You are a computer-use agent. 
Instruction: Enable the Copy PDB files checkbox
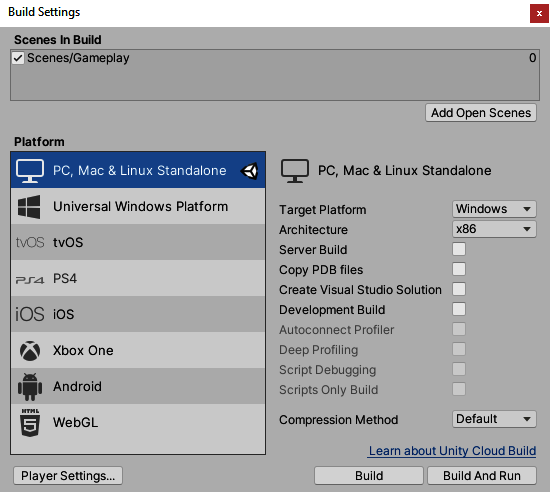tap(459, 269)
